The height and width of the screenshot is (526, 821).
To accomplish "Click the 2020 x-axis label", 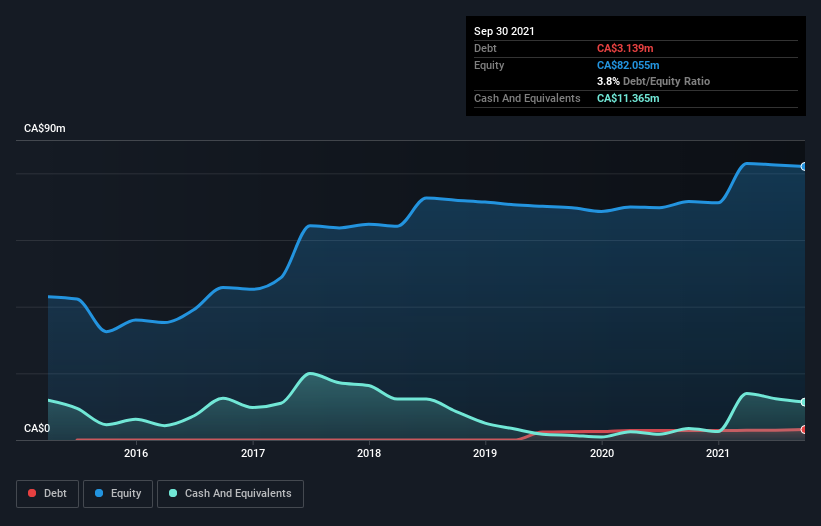I will [x=602, y=453].
